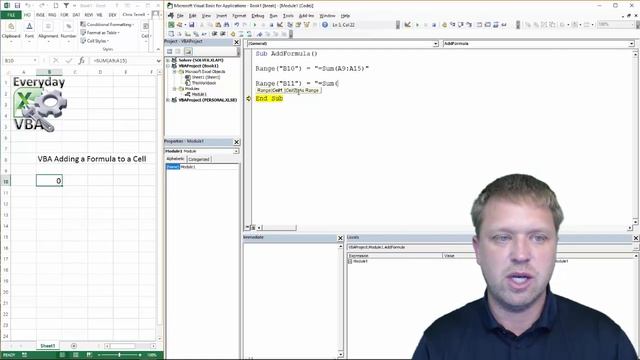Open the Debug menu in VBA editor
The image size is (640, 360).
point(258,16)
